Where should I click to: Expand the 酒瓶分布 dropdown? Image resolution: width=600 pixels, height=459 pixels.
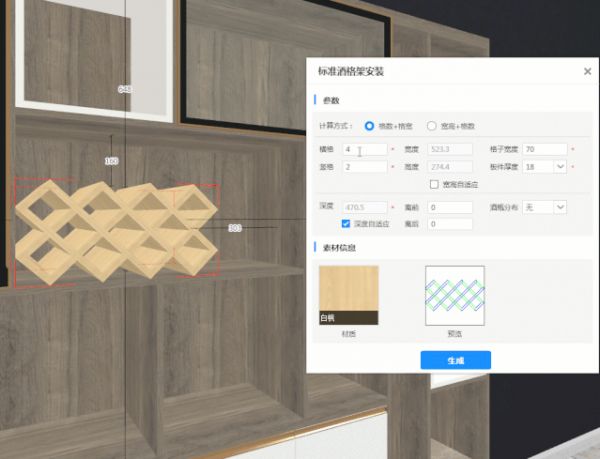[559, 206]
